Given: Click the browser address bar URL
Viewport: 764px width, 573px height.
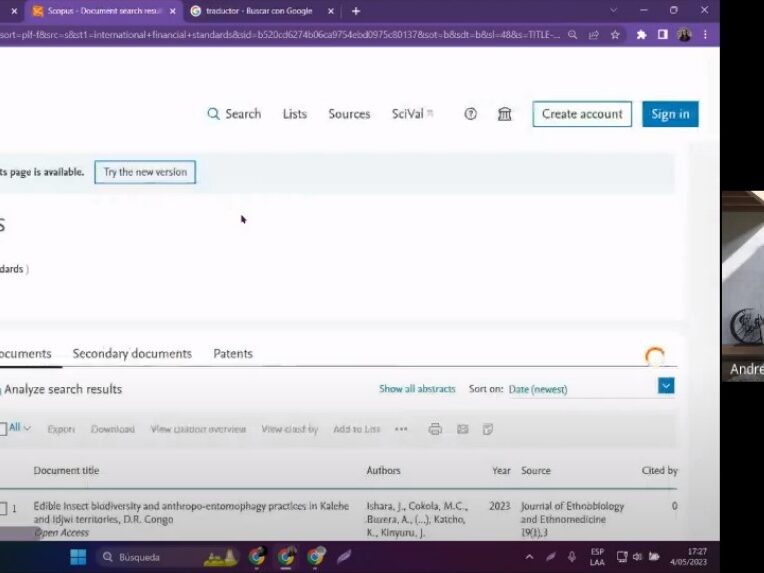Looking at the screenshot, I should pos(280,35).
